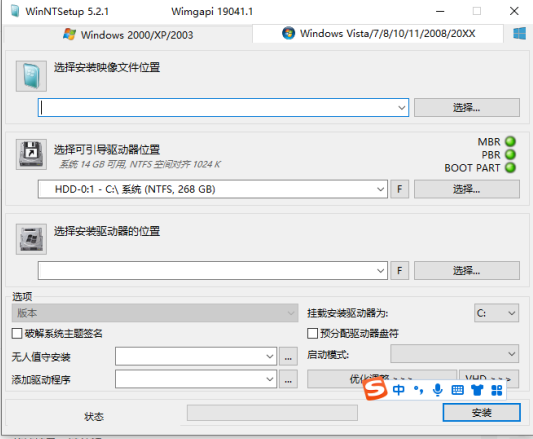Click the 安装 install button
The height and width of the screenshot is (439, 533).
(x=481, y=412)
